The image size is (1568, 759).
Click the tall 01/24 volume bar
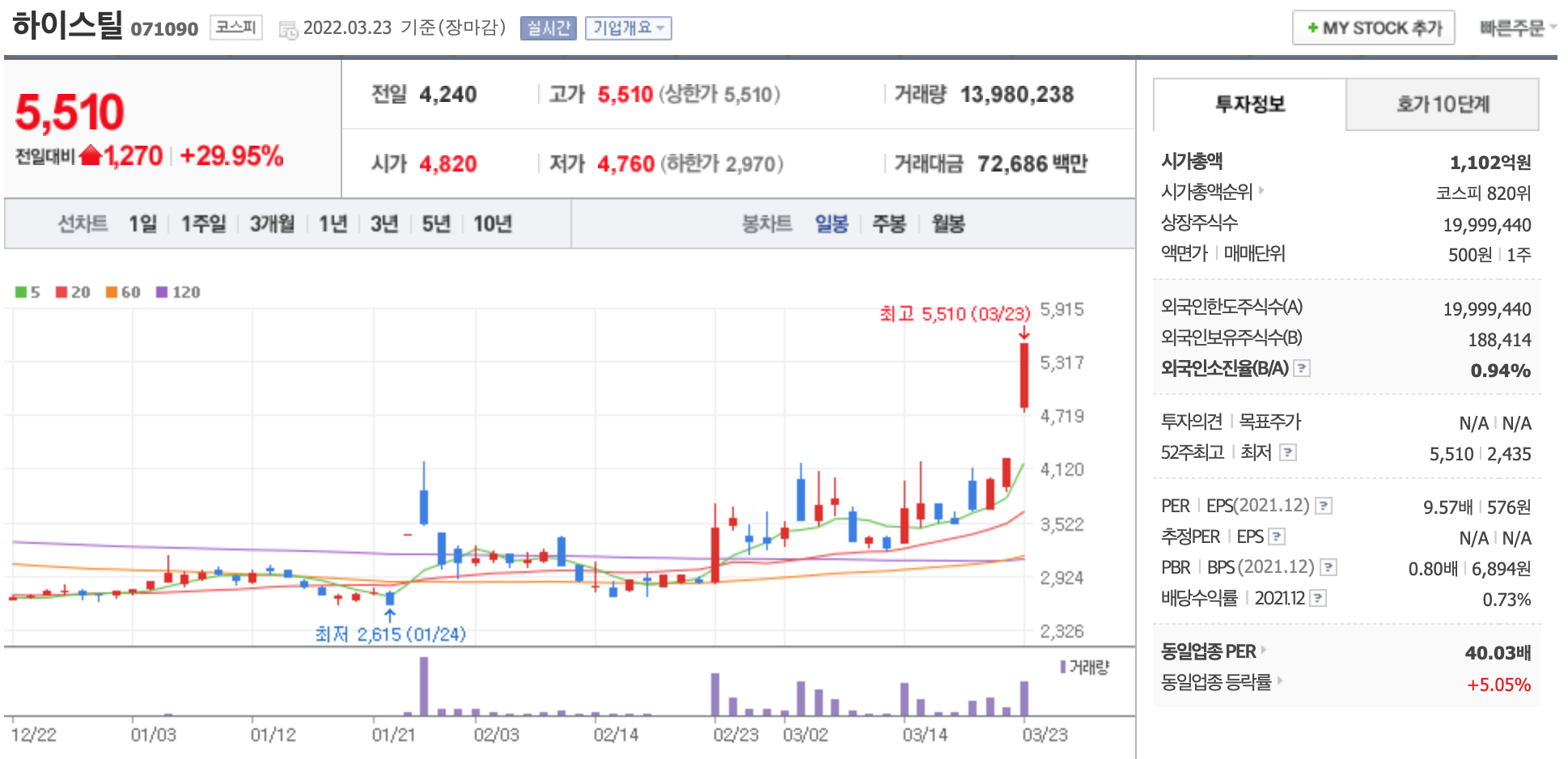(424, 686)
